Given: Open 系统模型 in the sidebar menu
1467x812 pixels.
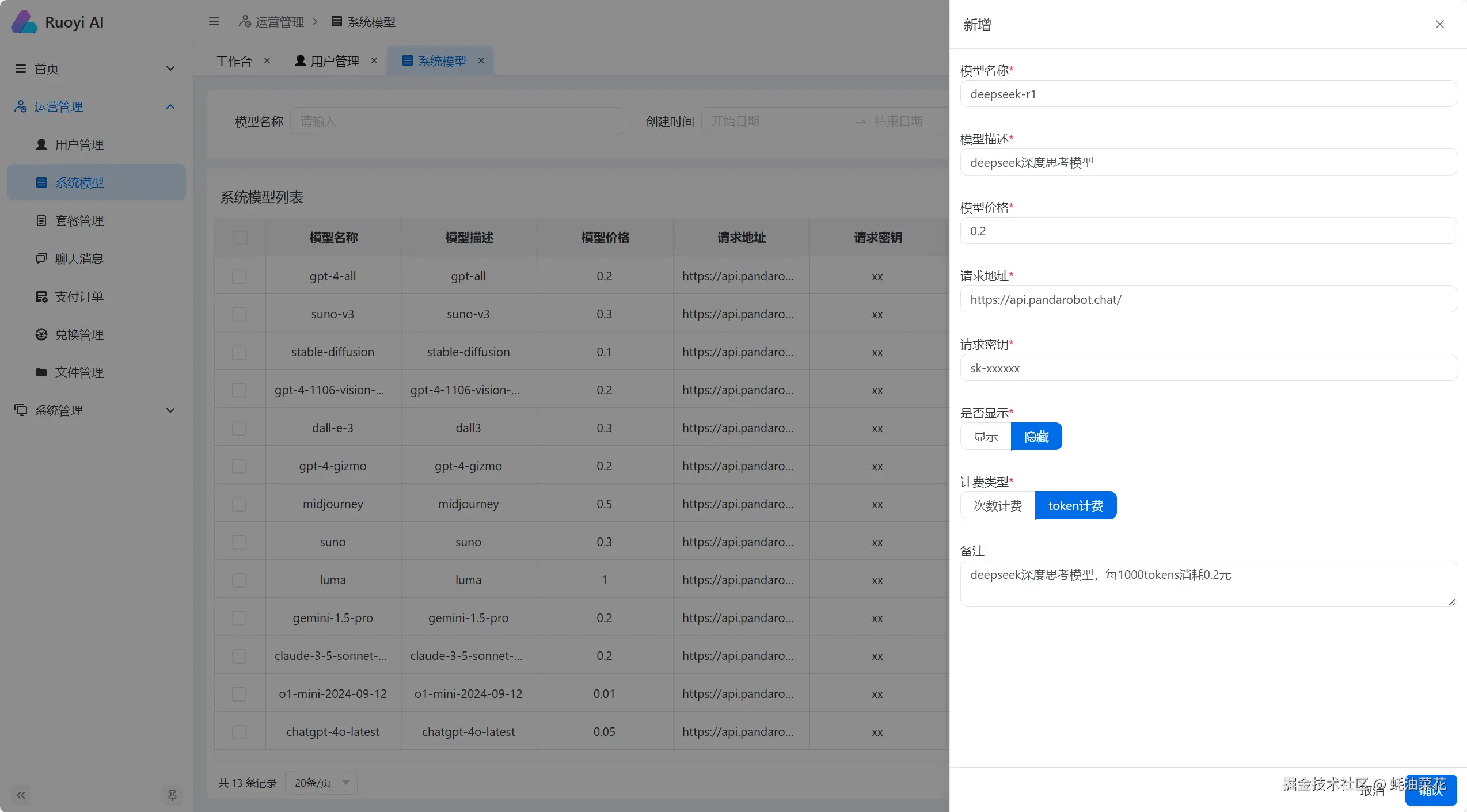Looking at the screenshot, I should (96, 182).
